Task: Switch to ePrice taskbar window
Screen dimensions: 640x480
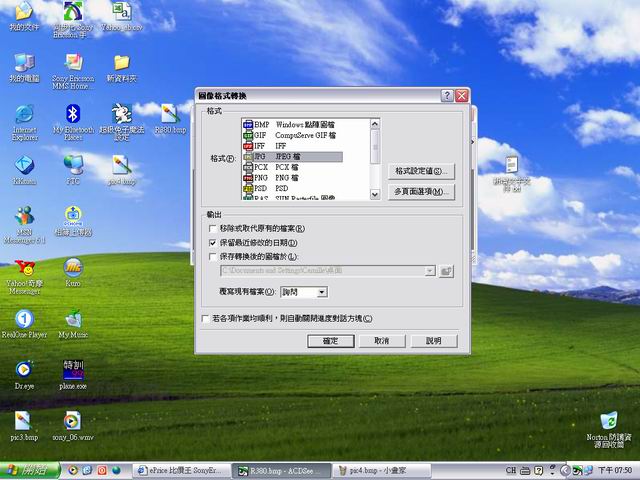Action: [x=182, y=471]
